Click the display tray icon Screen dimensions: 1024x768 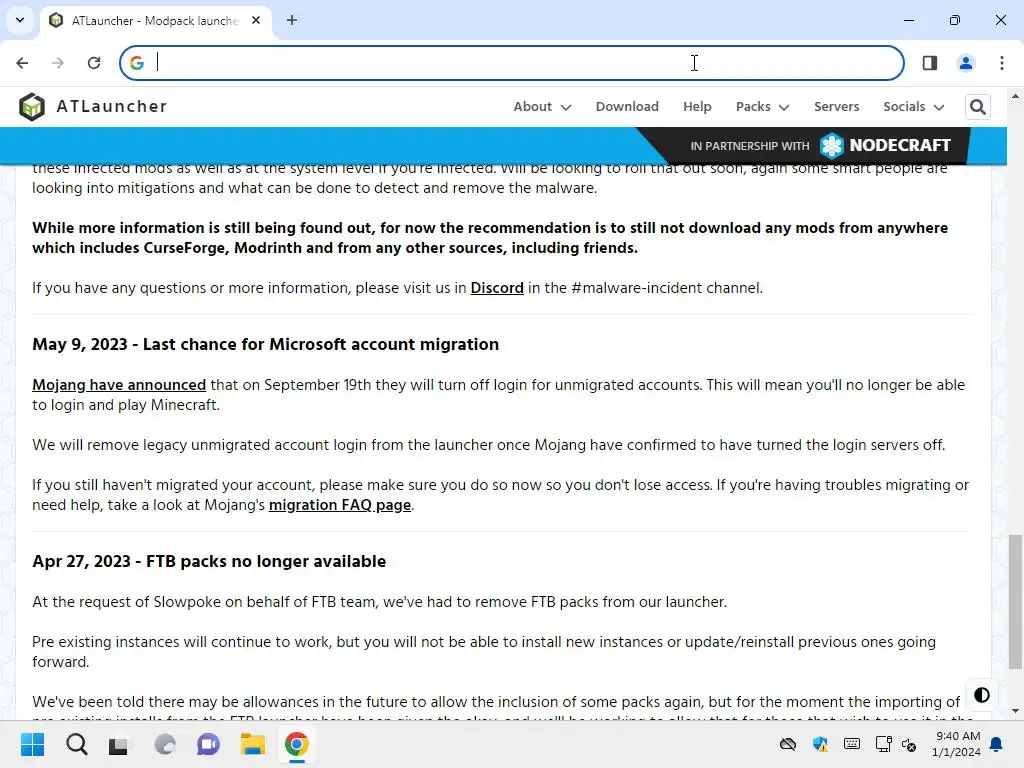tap(884, 744)
